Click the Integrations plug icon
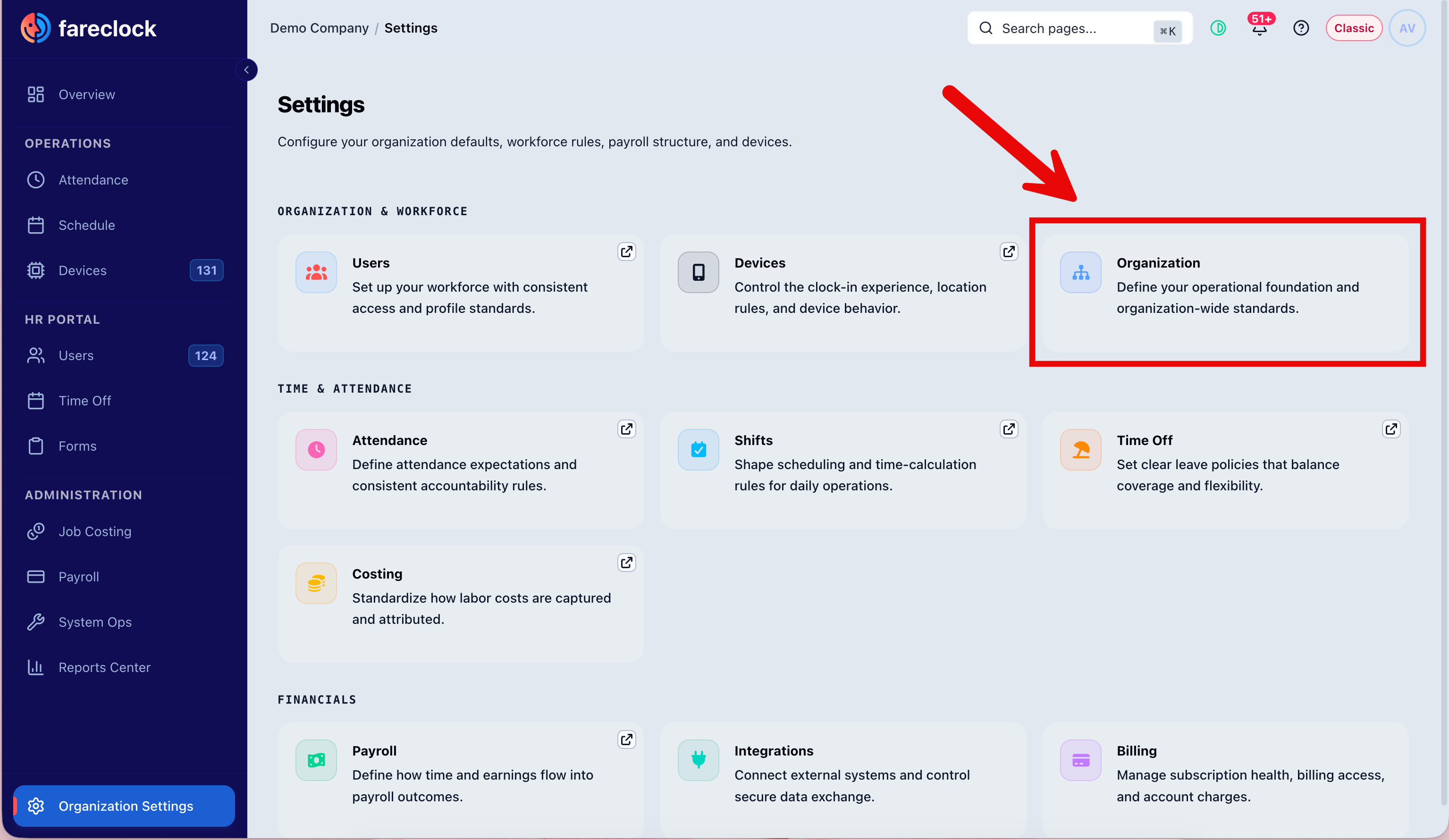This screenshot has height=840, width=1449. click(x=698, y=760)
